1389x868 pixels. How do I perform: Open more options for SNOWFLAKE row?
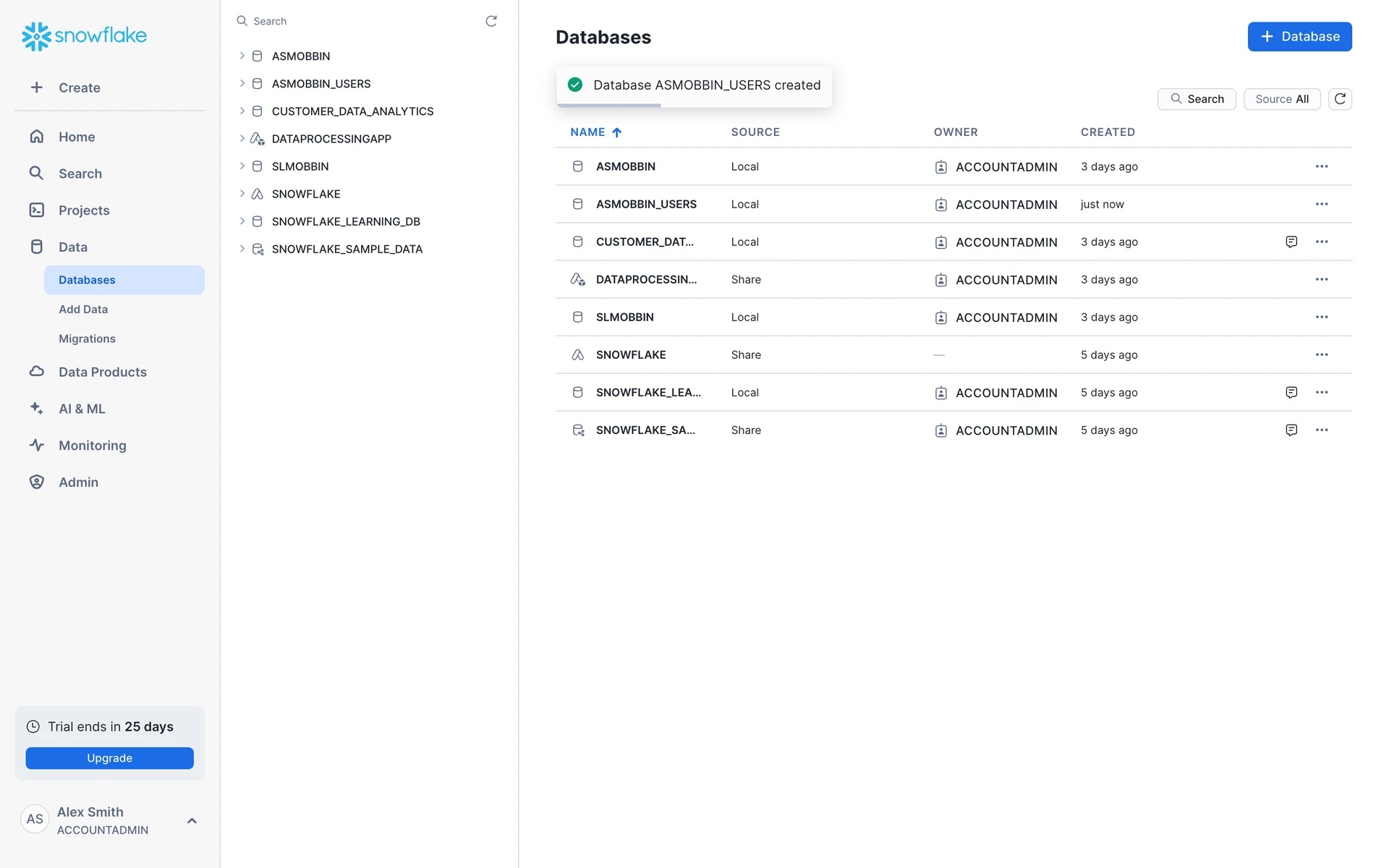pyautogui.click(x=1322, y=354)
